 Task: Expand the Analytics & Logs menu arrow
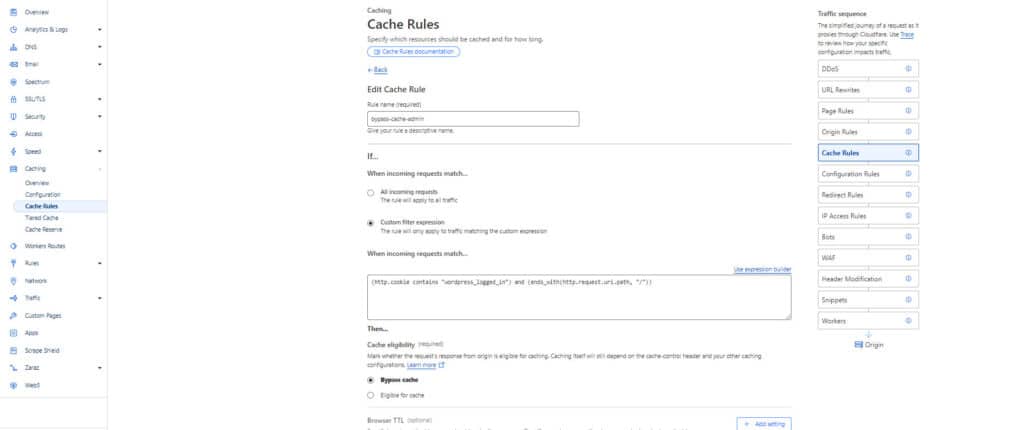(x=100, y=30)
